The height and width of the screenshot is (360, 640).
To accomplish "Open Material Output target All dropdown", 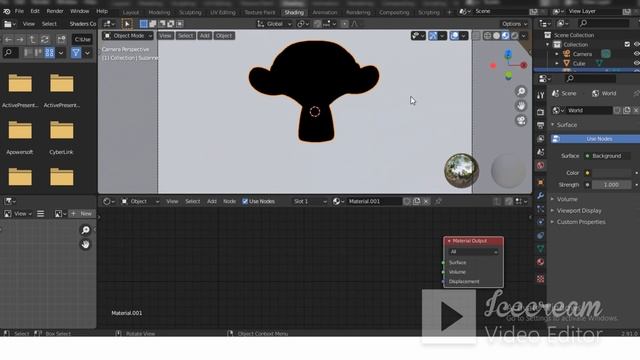I will coord(473,252).
